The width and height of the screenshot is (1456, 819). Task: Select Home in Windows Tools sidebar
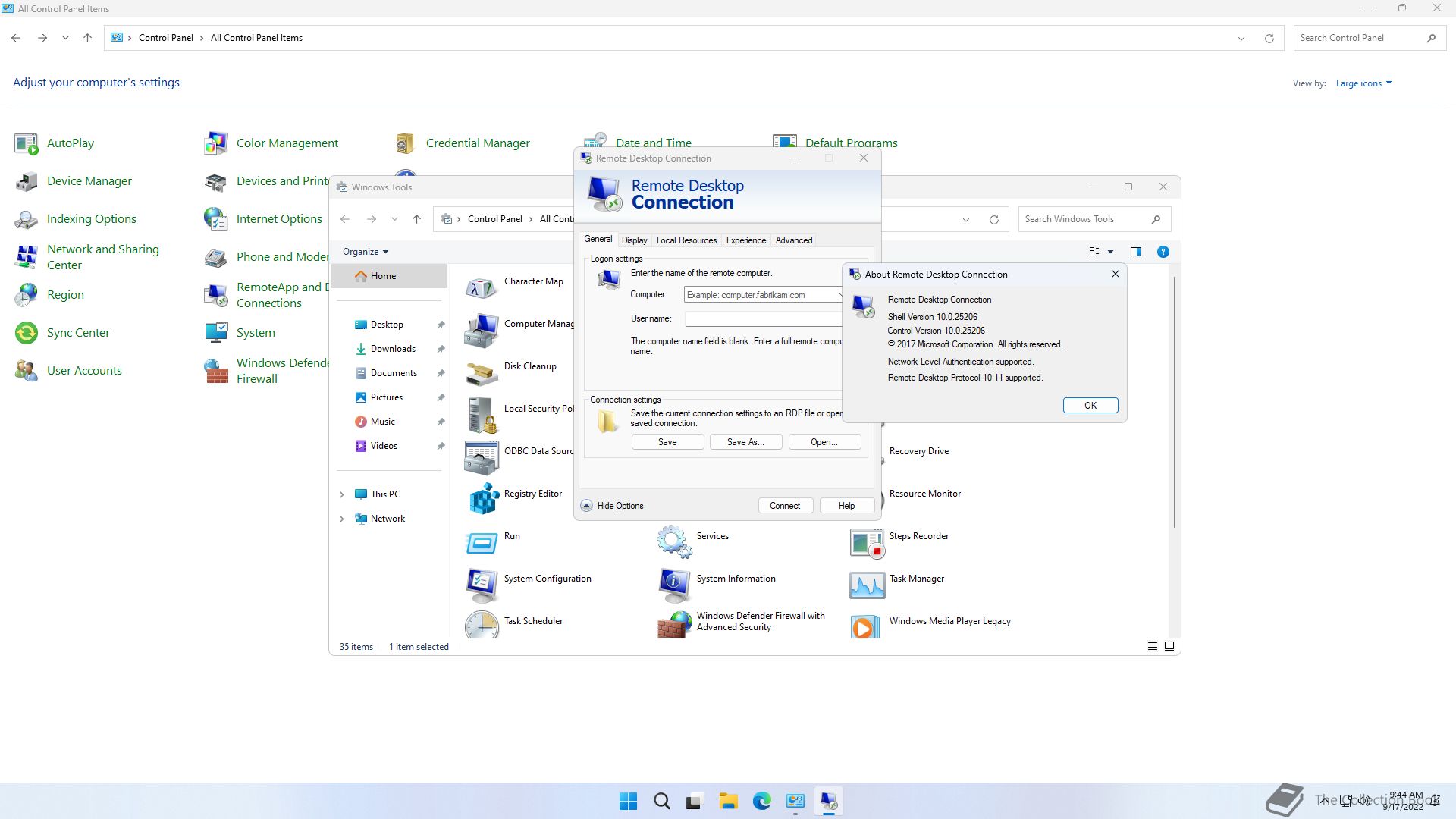click(x=389, y=276)
